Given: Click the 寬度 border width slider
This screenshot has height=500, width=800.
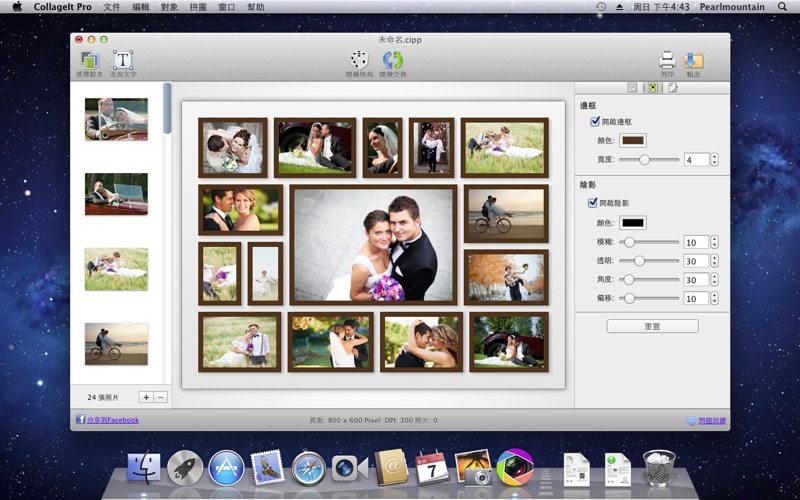Looking at the screenshot, I should pyautogui.click(x=649, y=160).
